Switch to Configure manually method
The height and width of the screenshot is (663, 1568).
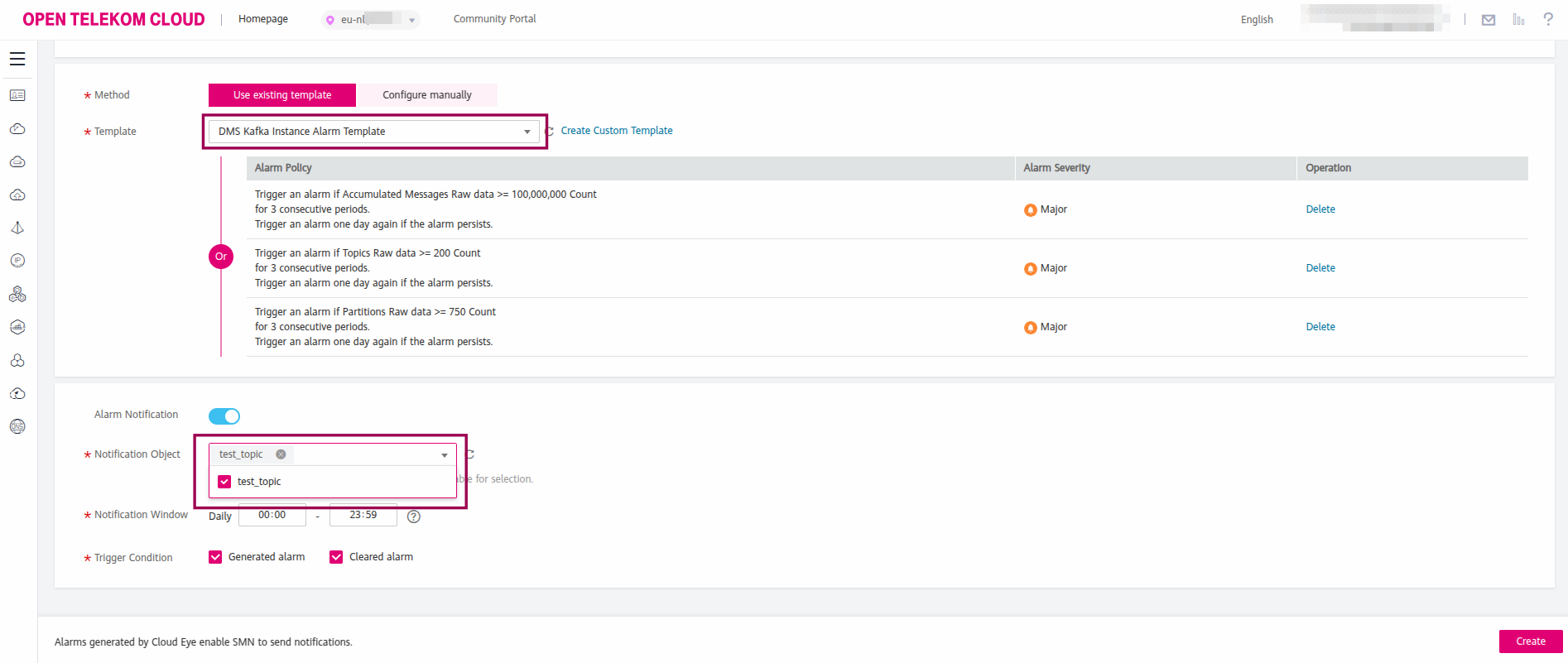pos(426,95)
